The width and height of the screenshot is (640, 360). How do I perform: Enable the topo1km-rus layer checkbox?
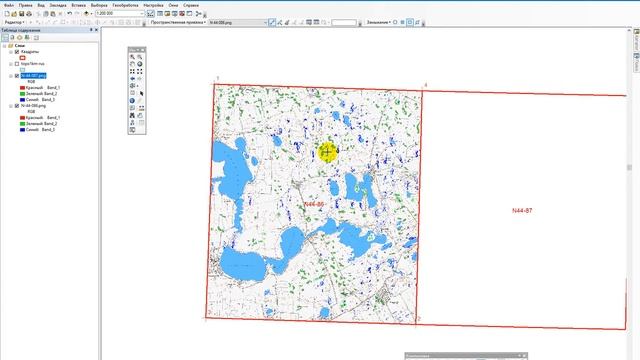tap(17, 64)
